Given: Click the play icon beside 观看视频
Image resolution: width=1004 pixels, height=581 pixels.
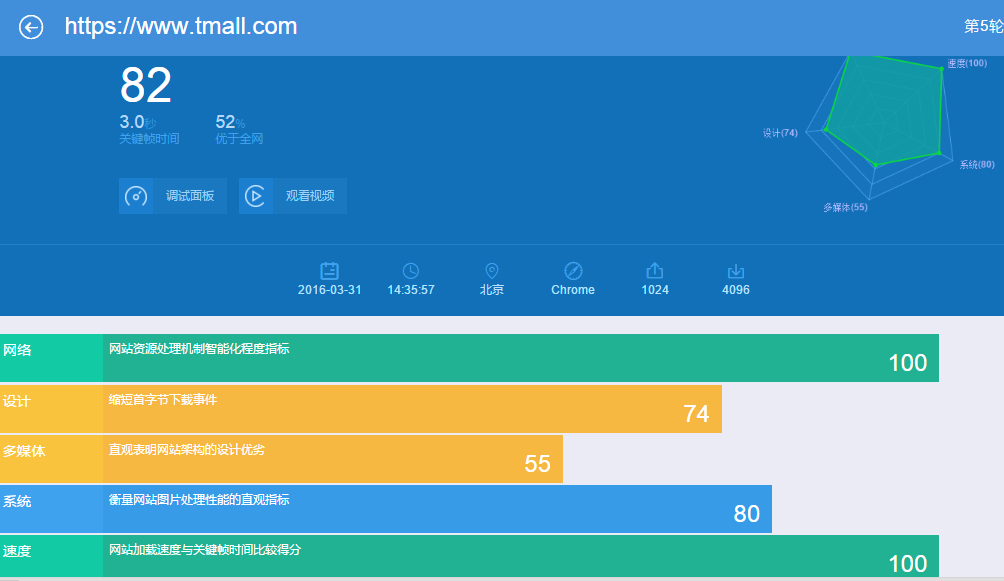Looking at the screenshot, I should coord(255,196).
